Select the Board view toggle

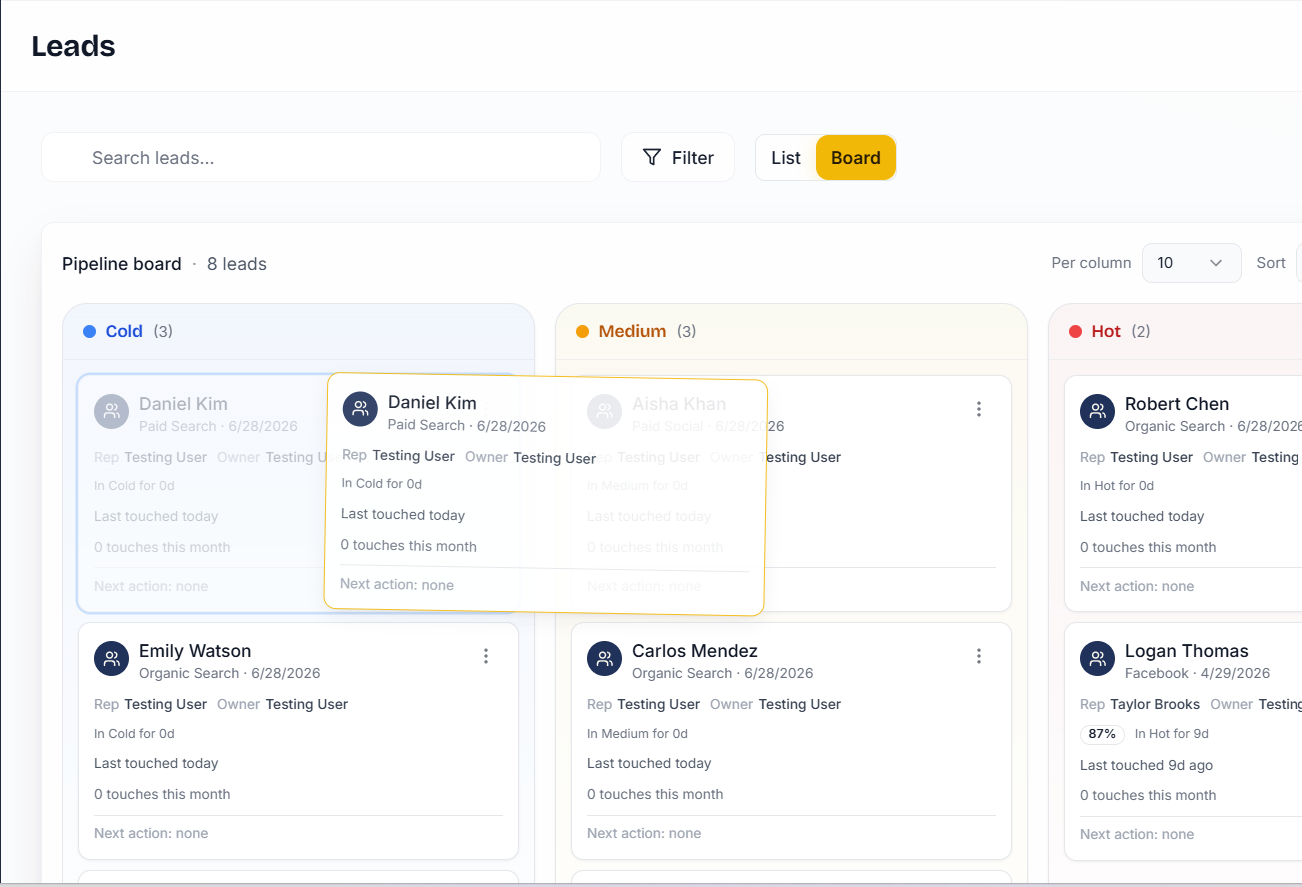coord(856,158)
